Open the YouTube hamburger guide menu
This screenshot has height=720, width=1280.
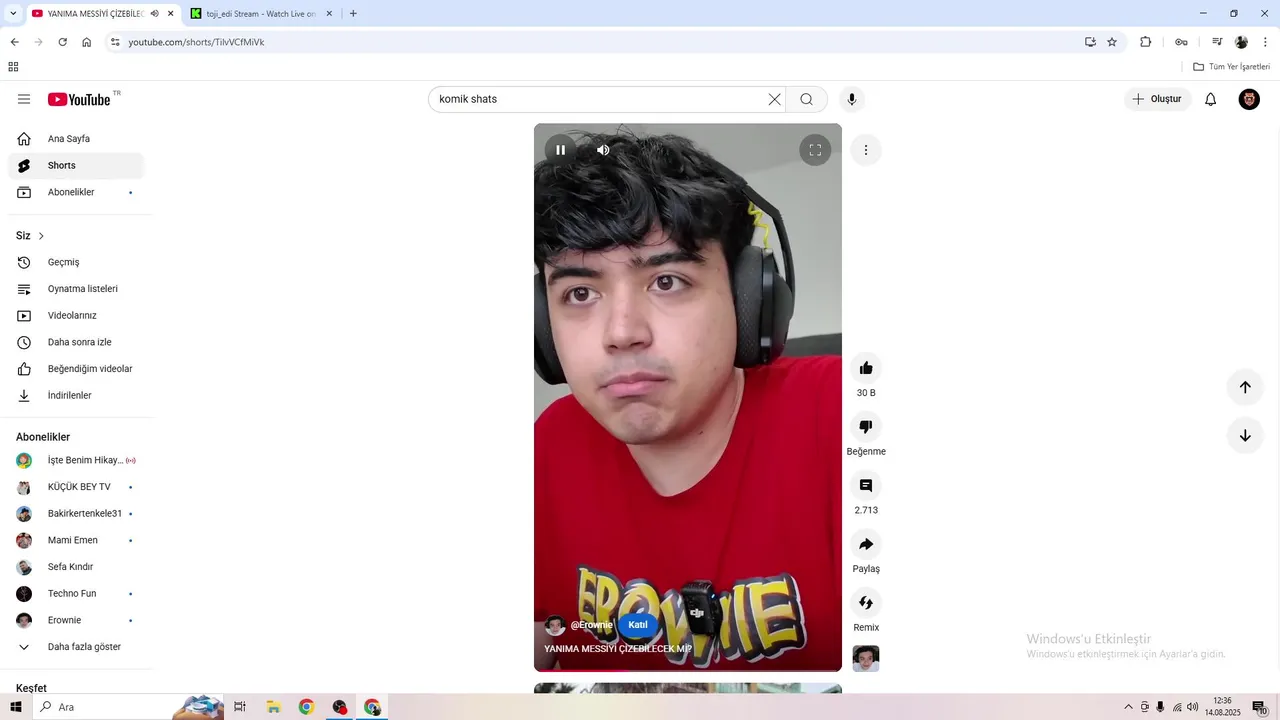[x=24, y=99]
